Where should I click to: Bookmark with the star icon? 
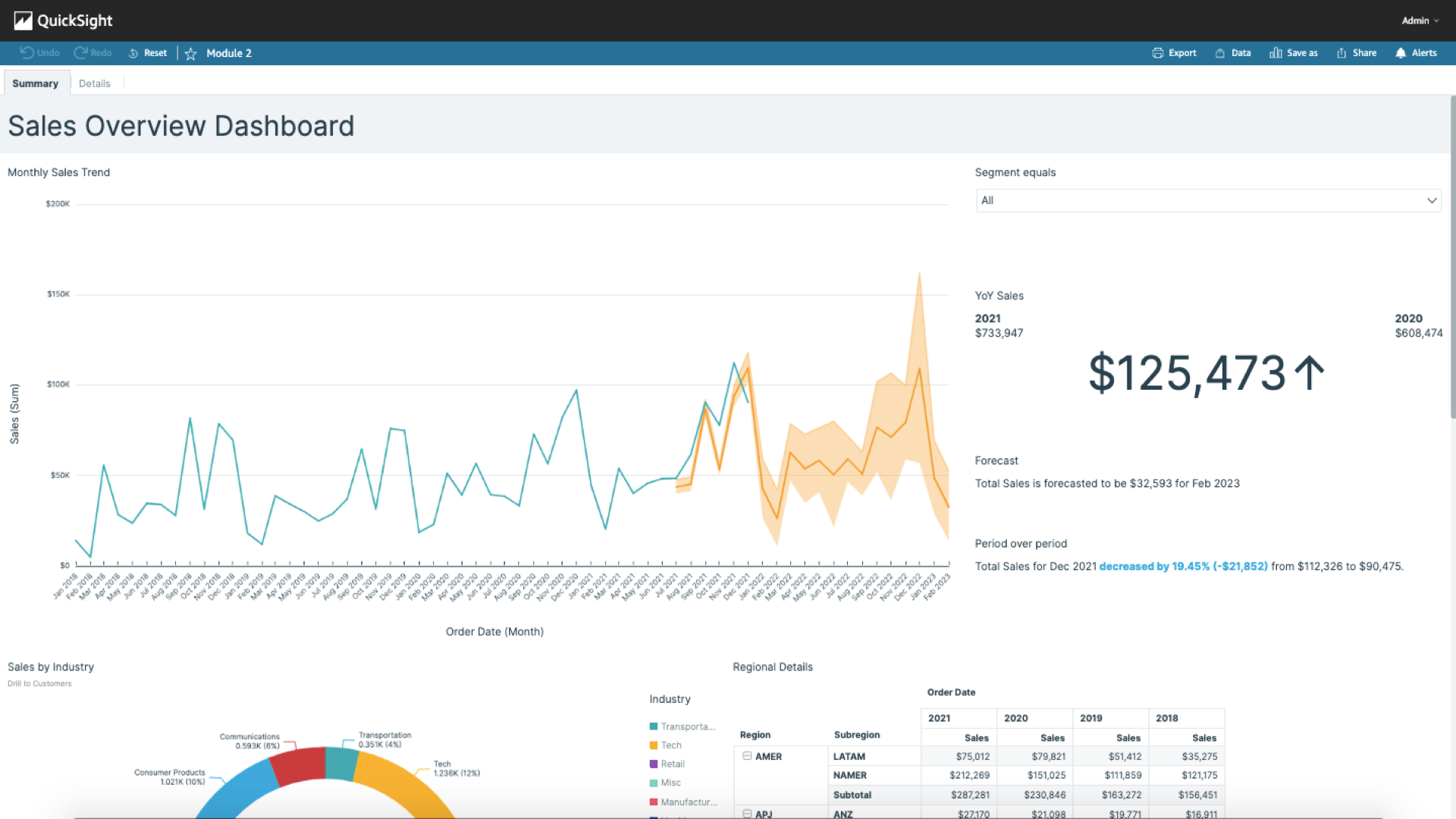190,53
